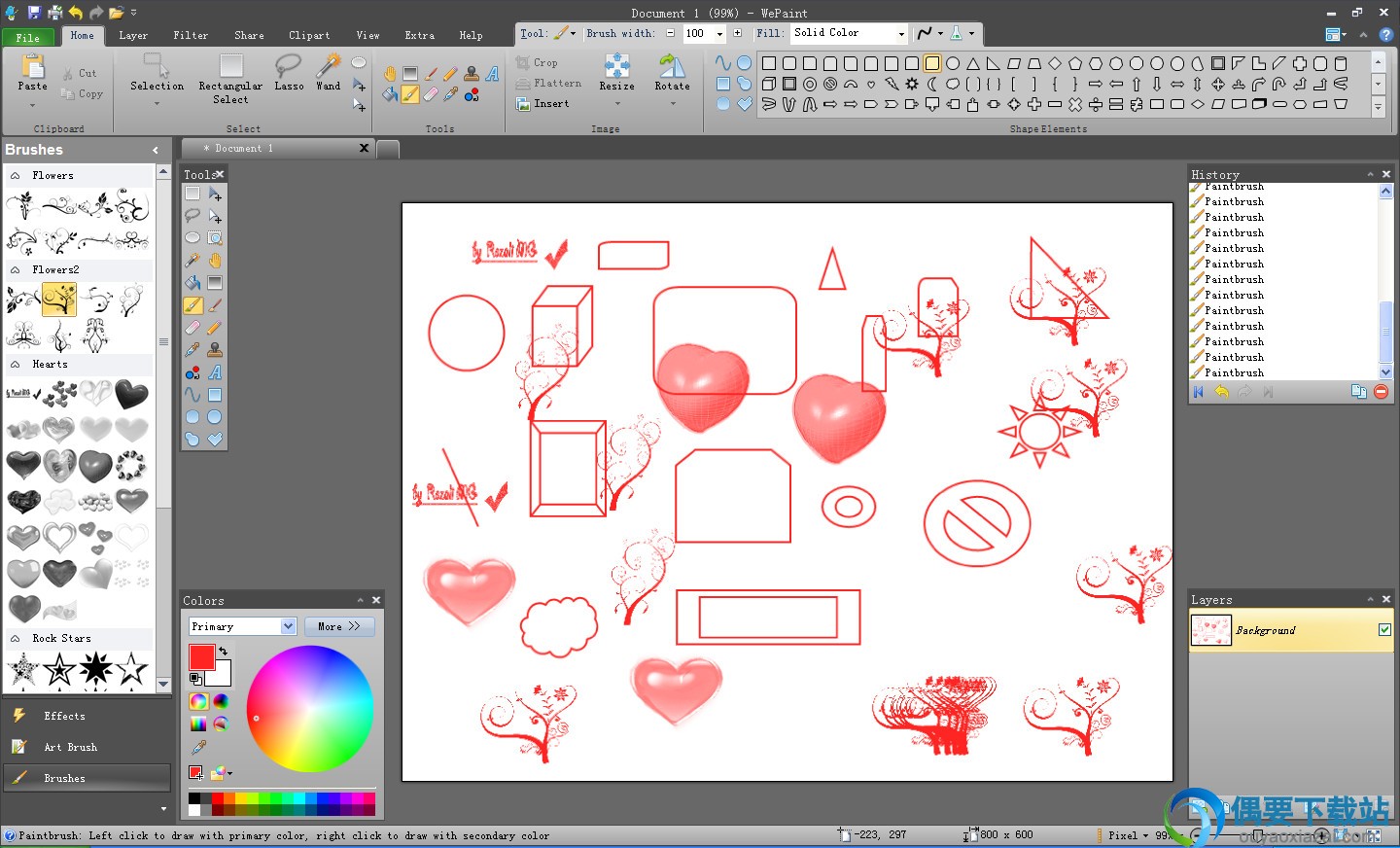Viewport: 1400px width, 848px height.
Task: Open the Primary color selector dropdown
Action: click(x=288, y=626)
